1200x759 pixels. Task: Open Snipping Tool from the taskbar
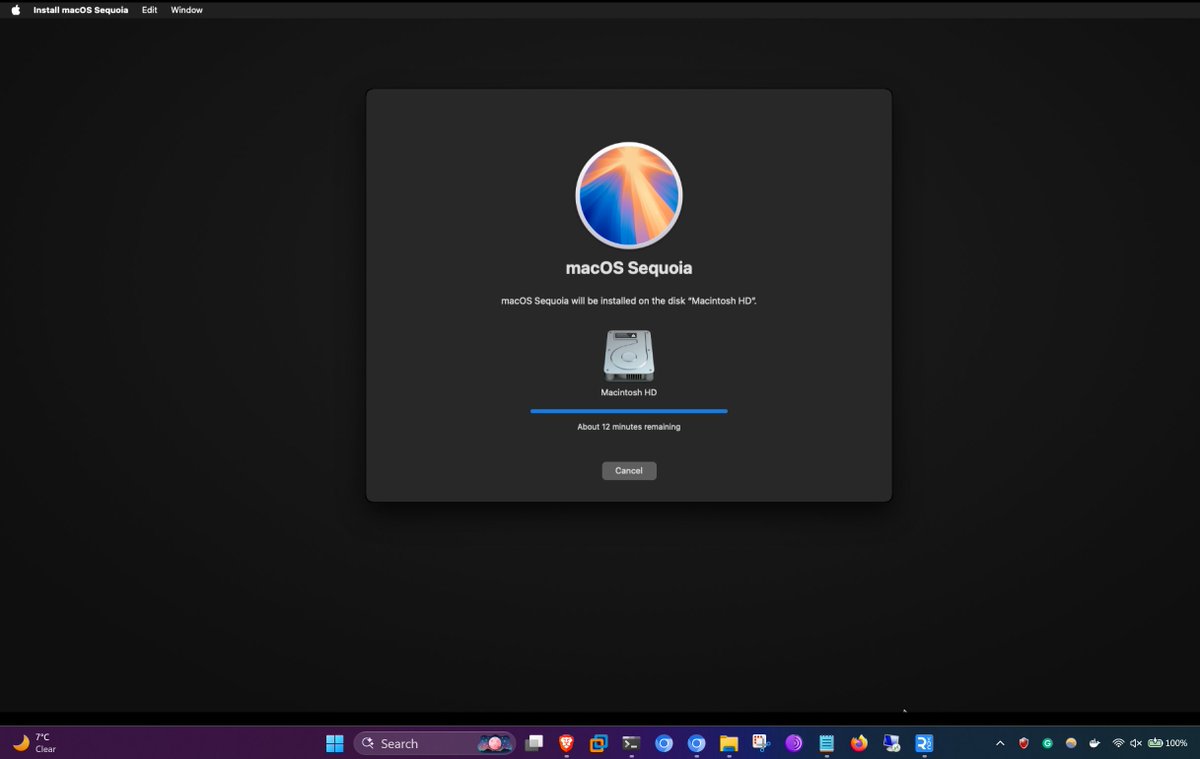coord(761,743)
